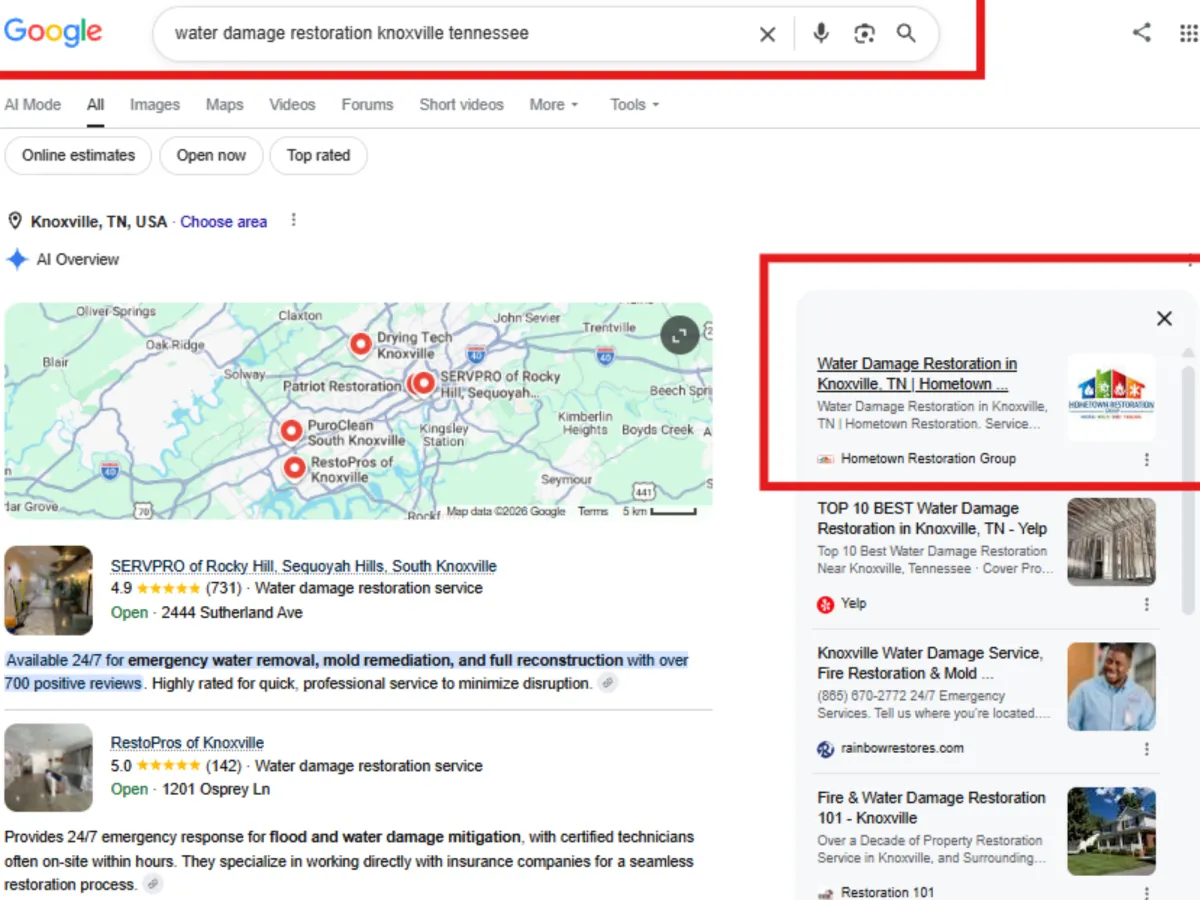Image resolution: width=1200 pixels, height=900 pixels.
Task: Select the All results tab
Action: coord(95,104)
